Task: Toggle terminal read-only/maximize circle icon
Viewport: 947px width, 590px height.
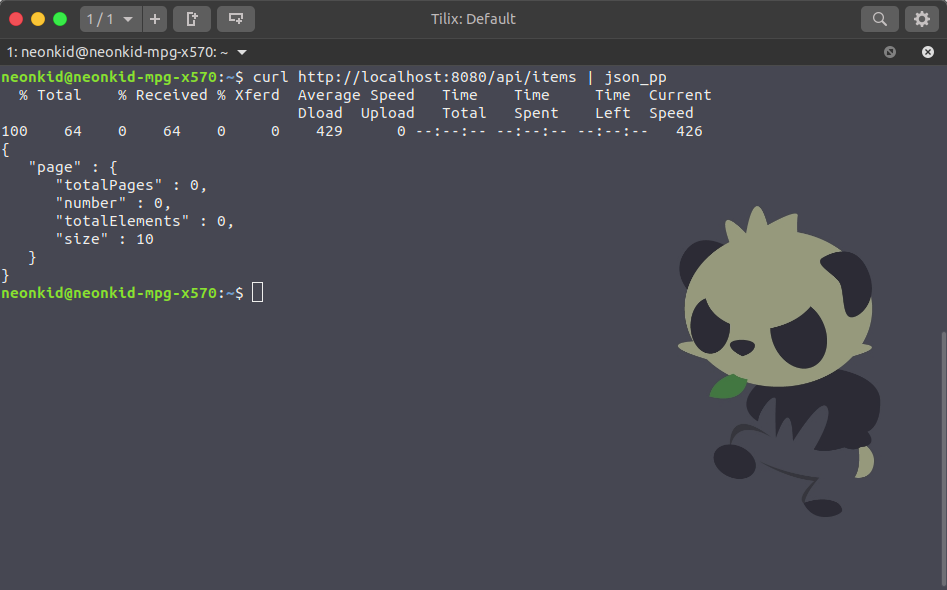Action: tap(890, 53)
